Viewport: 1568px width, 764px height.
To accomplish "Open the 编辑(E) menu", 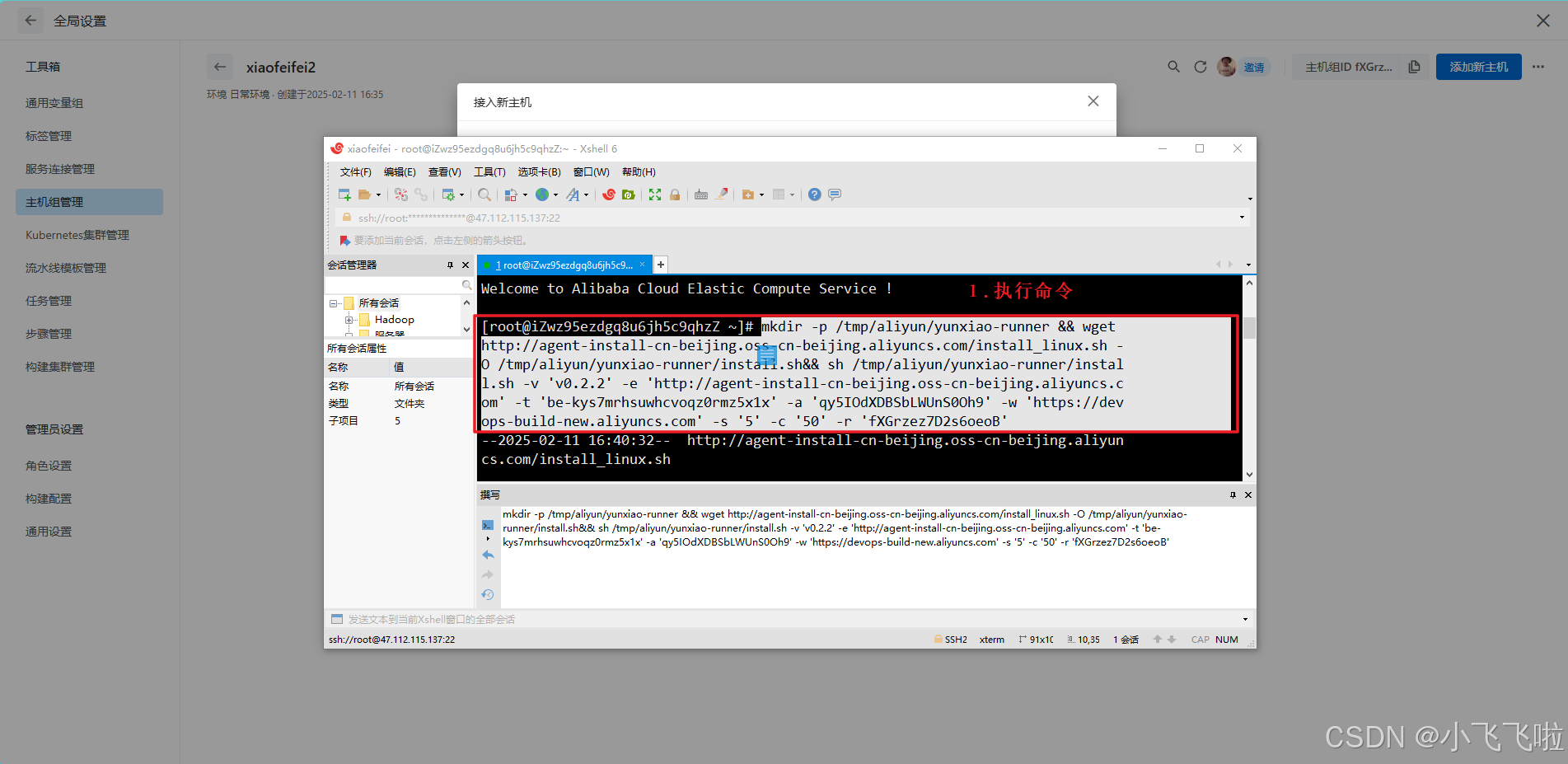I will (400, 171).
